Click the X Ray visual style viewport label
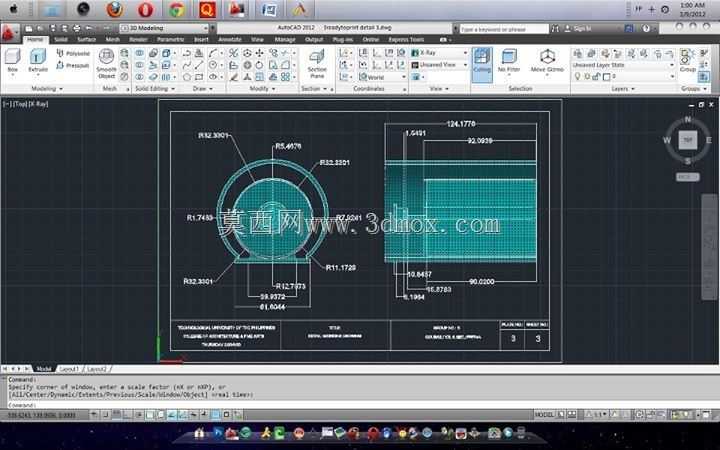This screenshot has width=720, height=450. (x=38, y=104)
